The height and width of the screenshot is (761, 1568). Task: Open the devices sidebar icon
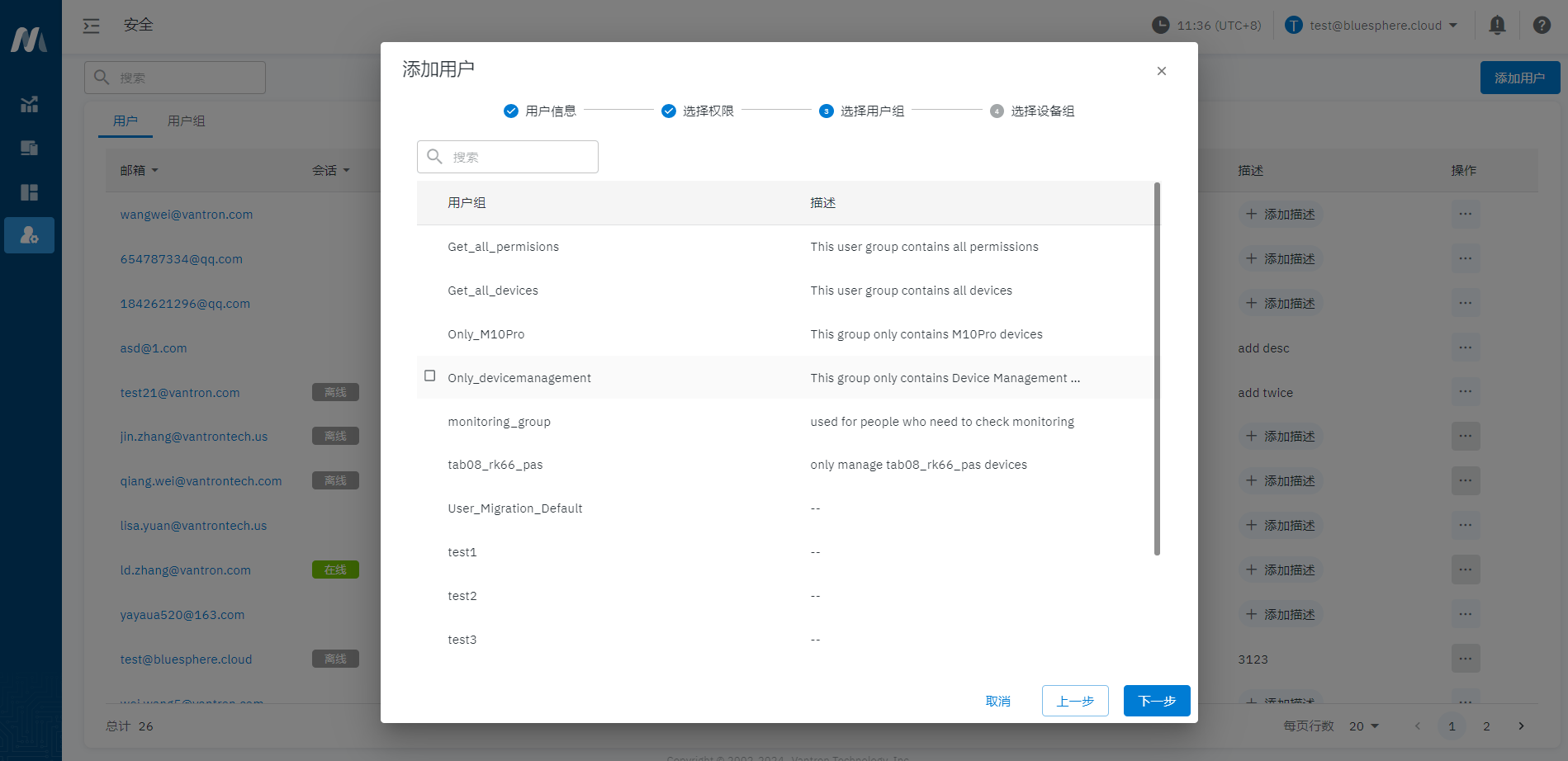tap(30, 149)
